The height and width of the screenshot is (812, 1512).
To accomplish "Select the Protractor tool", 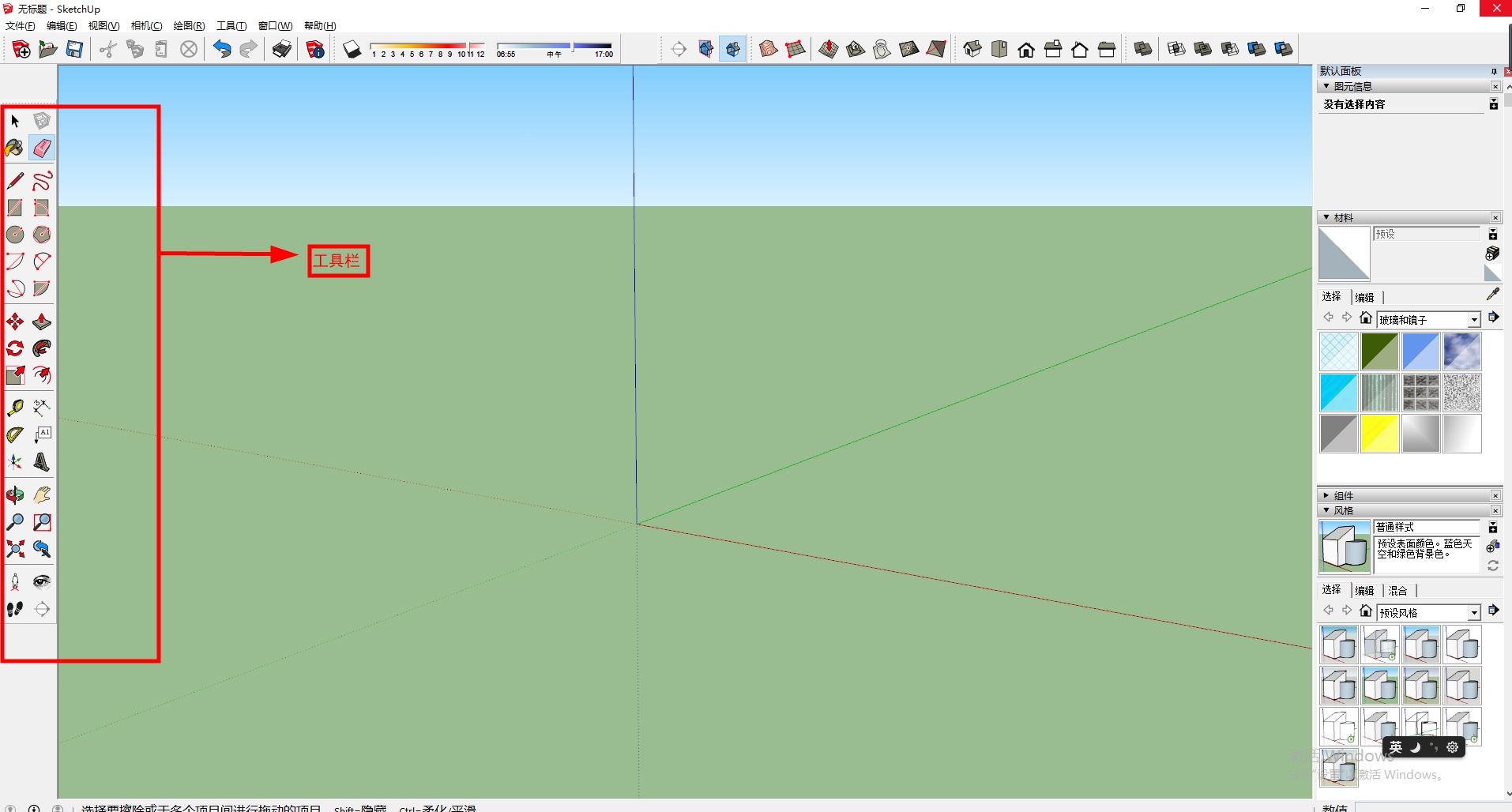I will pyautogui.click(x=15, y=434).
